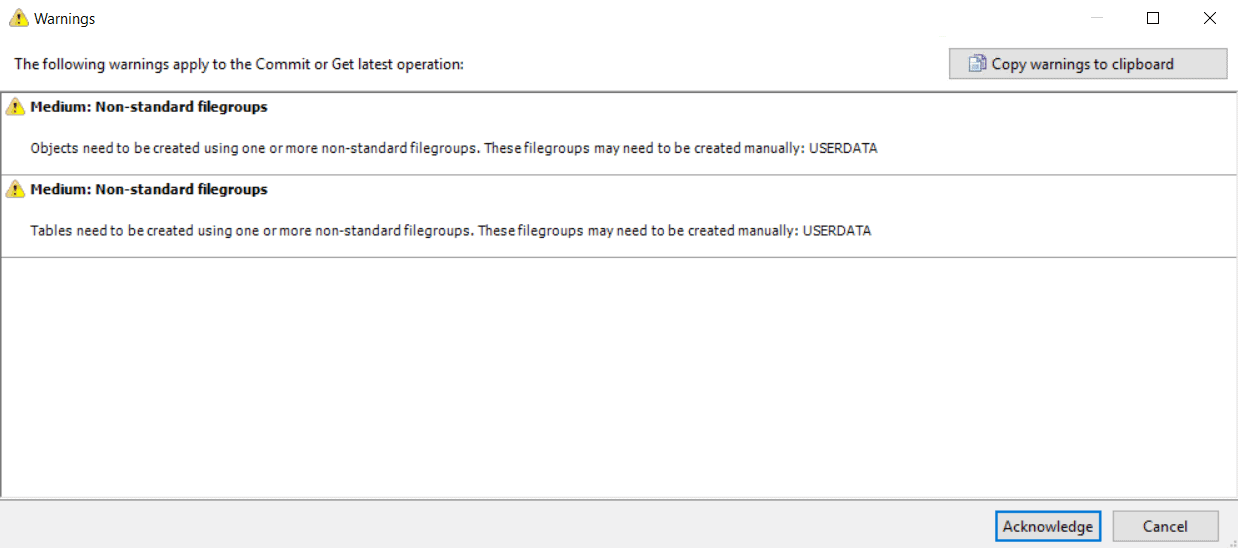Click the 'Warnings' window title text
Image resolution: width=1238 pixels, height=548 pixels.
[x=65, y=18]
